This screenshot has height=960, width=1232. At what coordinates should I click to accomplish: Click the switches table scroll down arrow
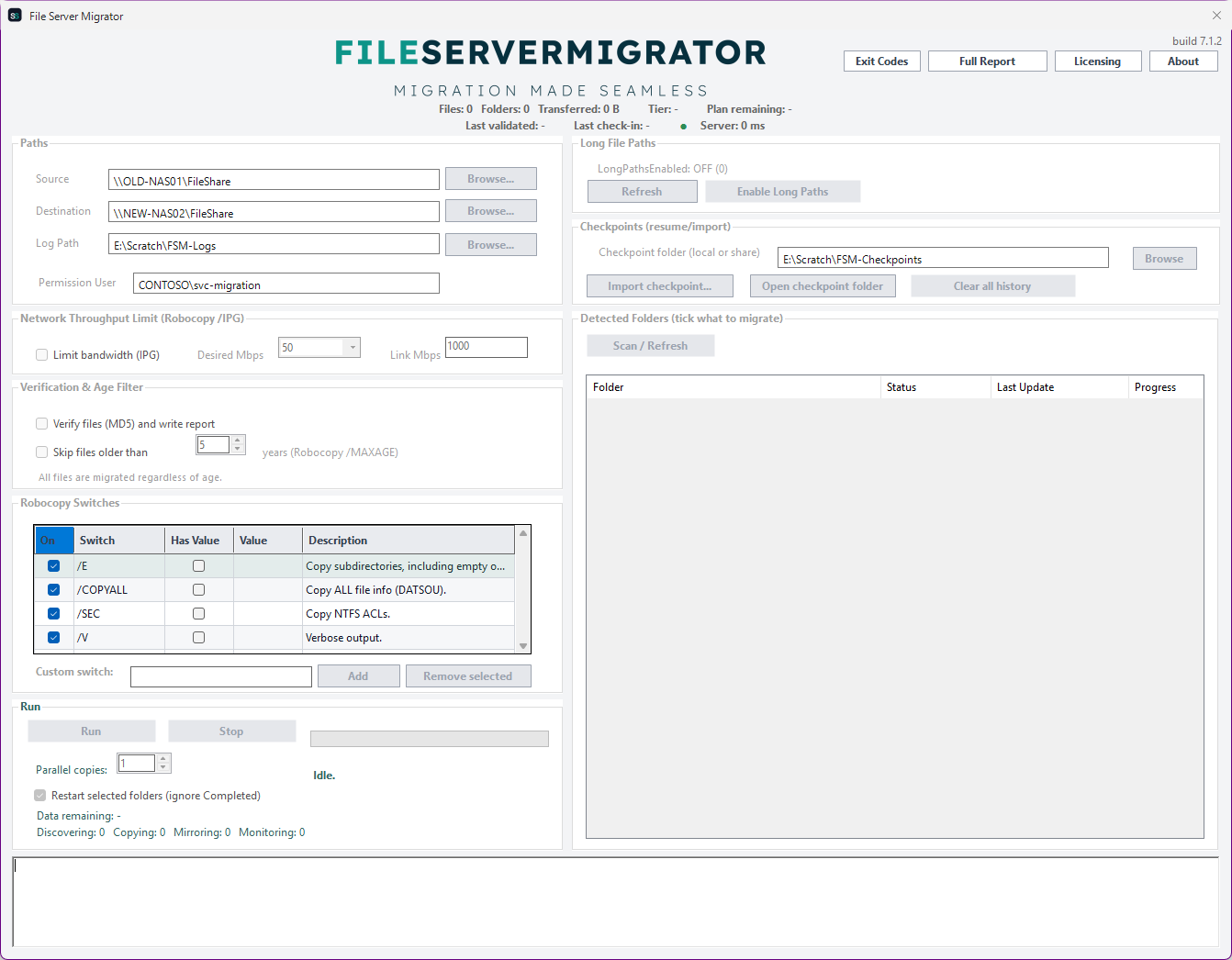[523, 646]
